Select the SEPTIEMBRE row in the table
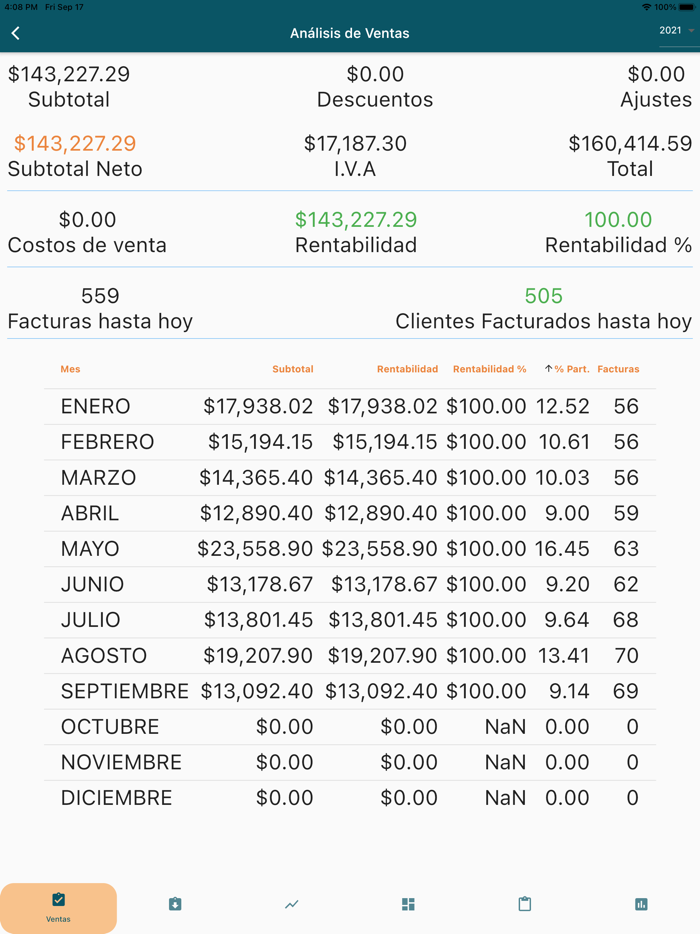This screenshot has width=700, height=934. [x=350, y=691]
